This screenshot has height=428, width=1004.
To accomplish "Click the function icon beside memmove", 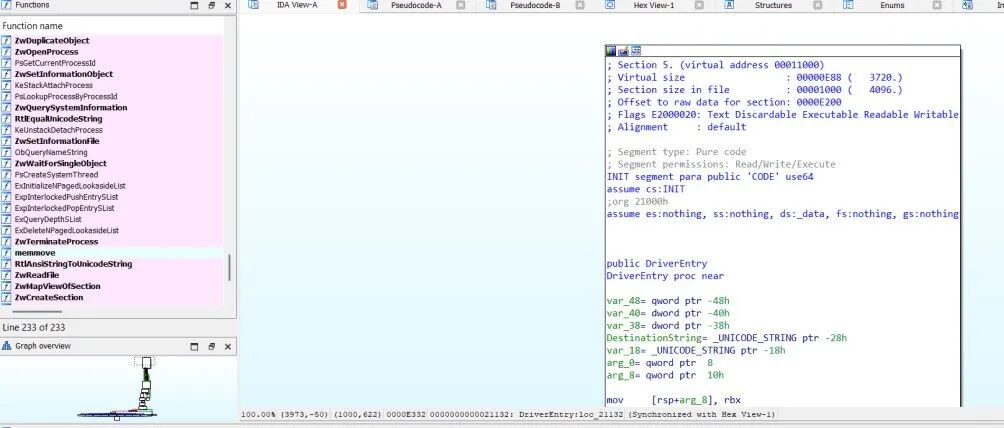I will [x=6, y=253].
